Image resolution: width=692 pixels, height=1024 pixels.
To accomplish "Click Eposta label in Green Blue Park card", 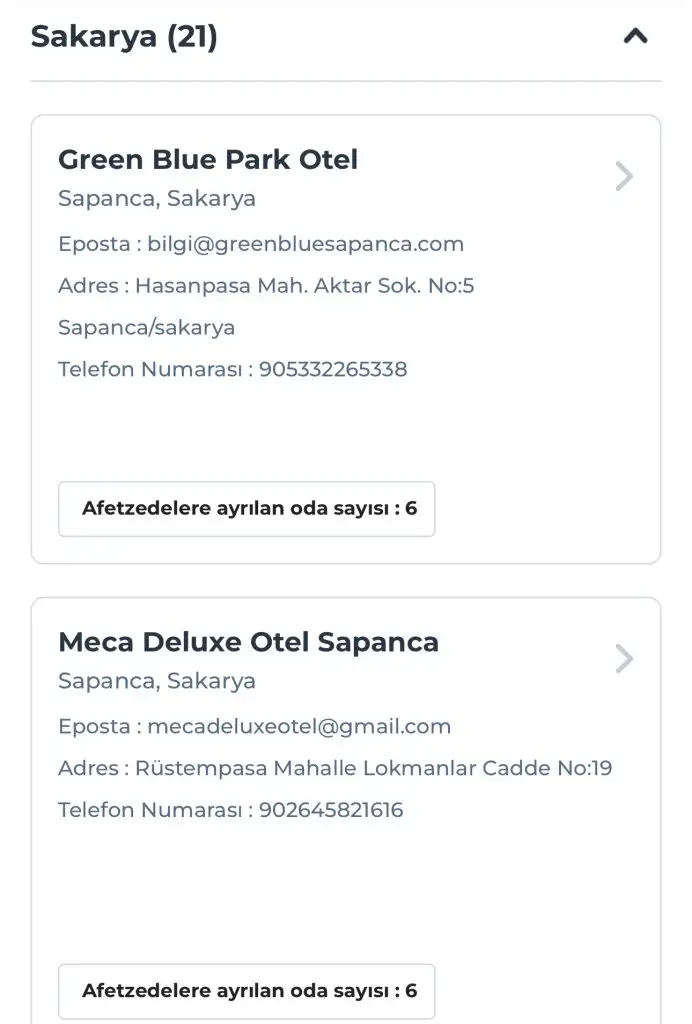I will 93,243.
